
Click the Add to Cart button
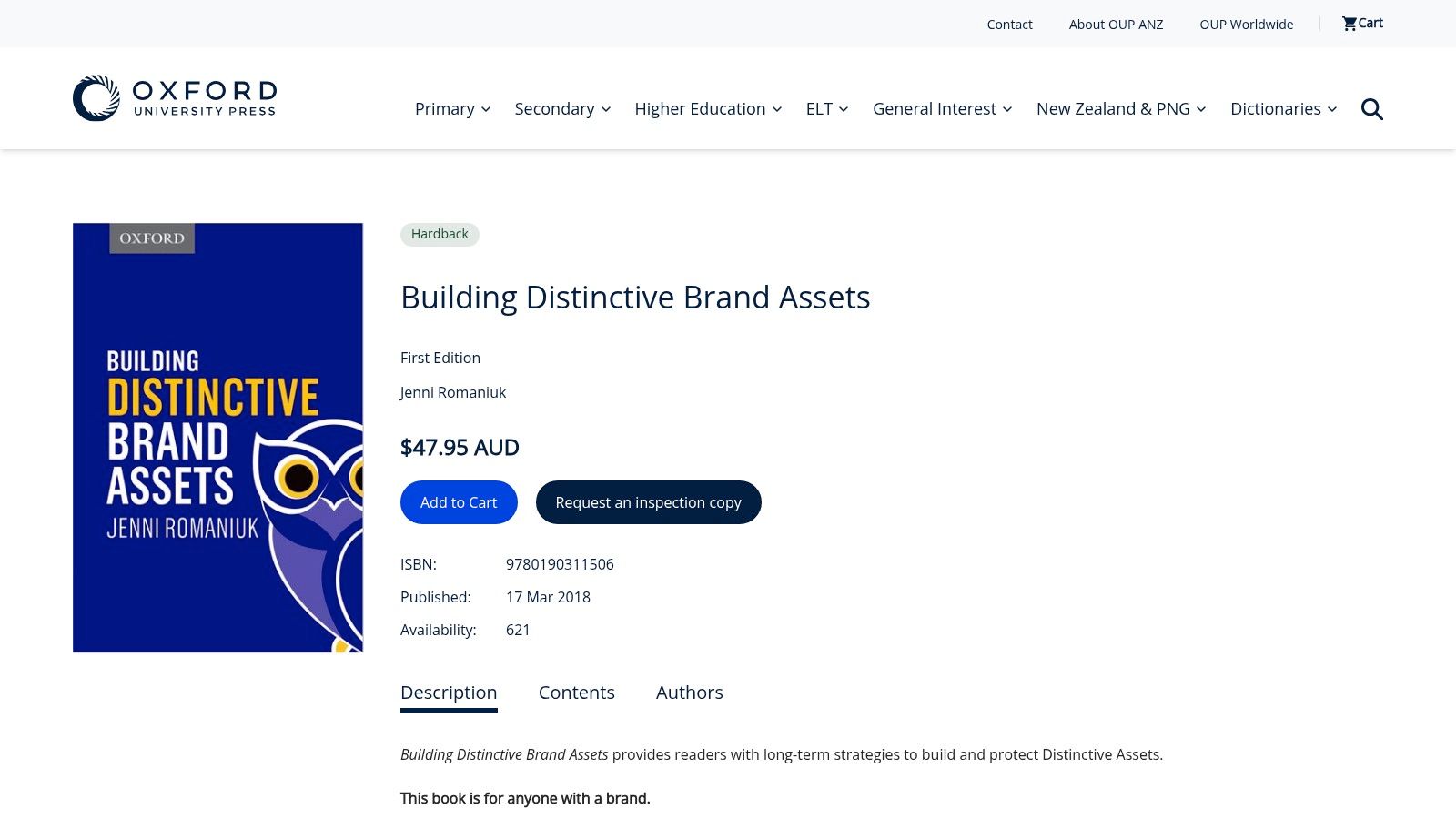tap(459, 502)
